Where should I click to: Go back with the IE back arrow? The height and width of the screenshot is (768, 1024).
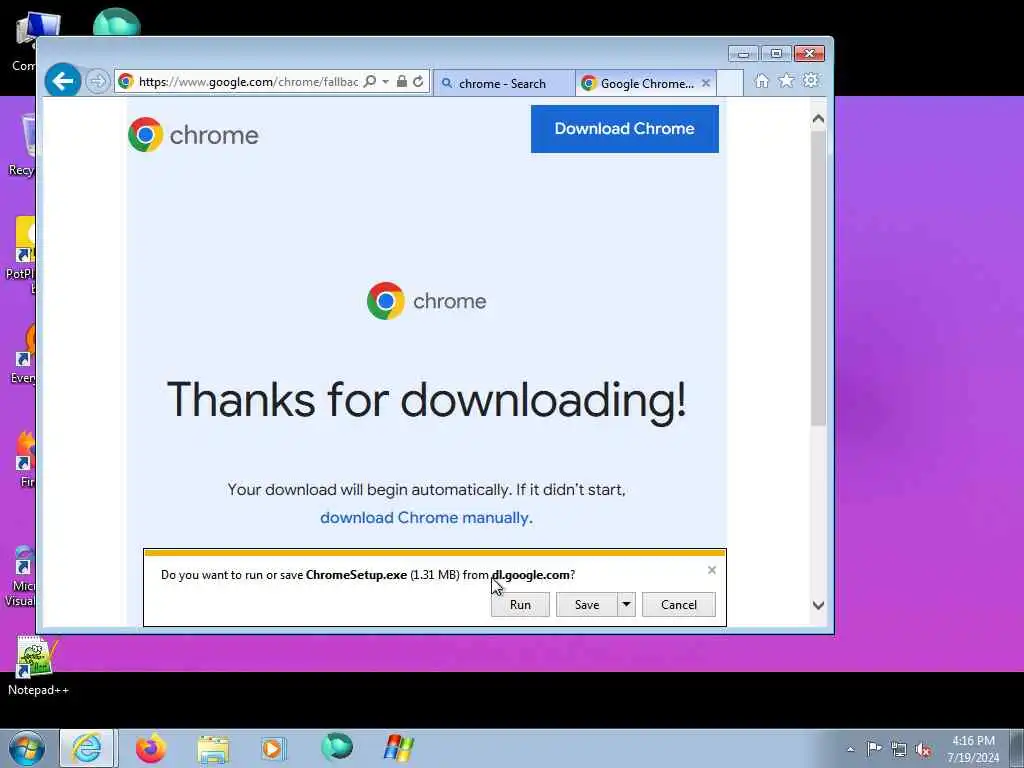(x=63, y=81)
